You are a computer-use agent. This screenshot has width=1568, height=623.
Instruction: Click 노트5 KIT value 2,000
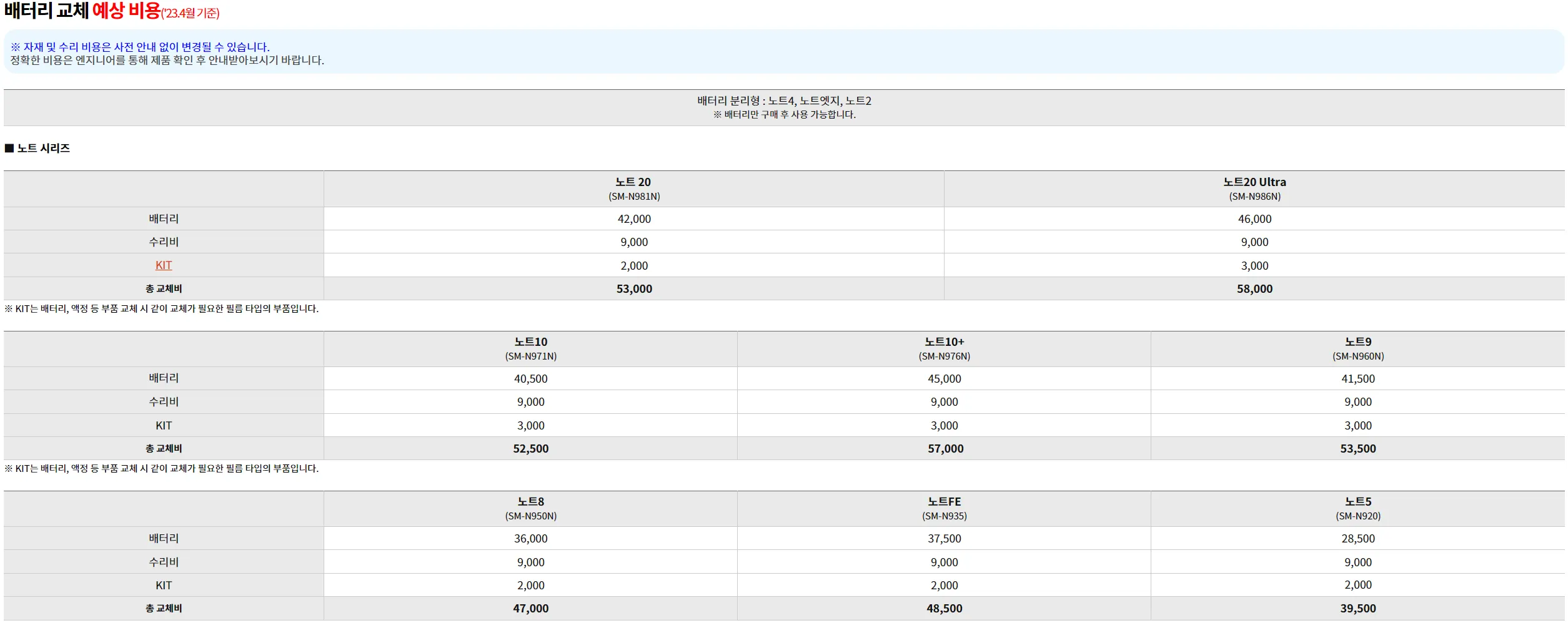(1358, 586)
